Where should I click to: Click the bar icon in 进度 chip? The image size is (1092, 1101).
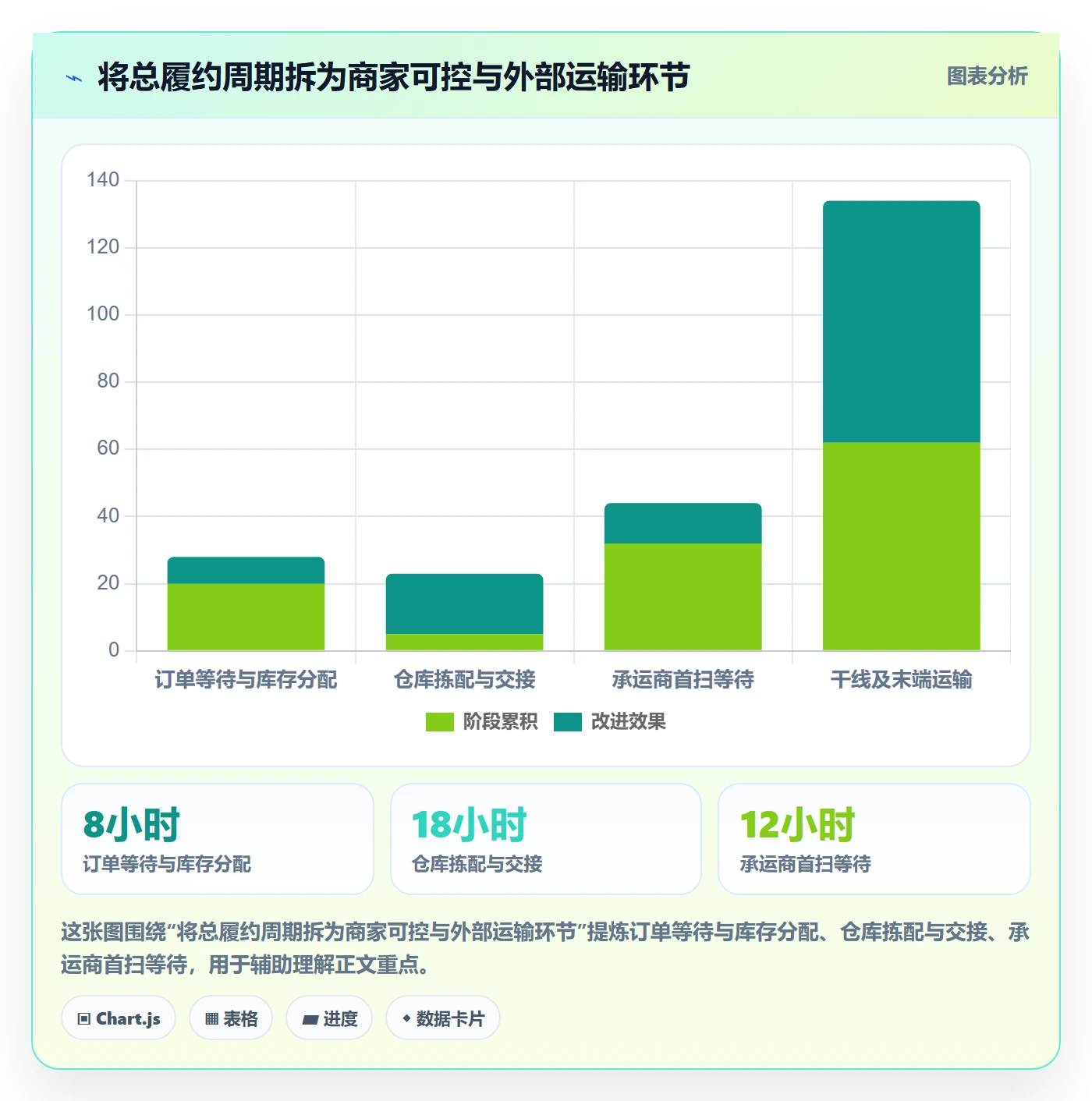[310, 1020]
